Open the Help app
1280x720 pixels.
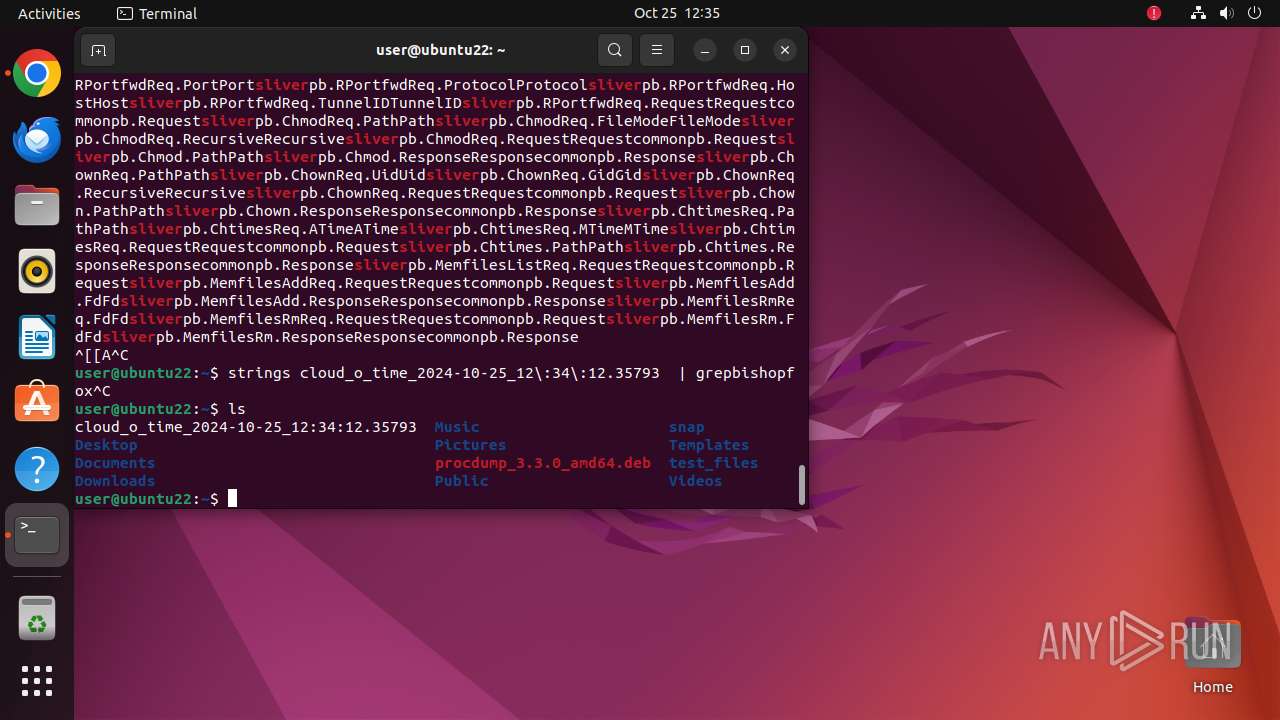(37, 469)
